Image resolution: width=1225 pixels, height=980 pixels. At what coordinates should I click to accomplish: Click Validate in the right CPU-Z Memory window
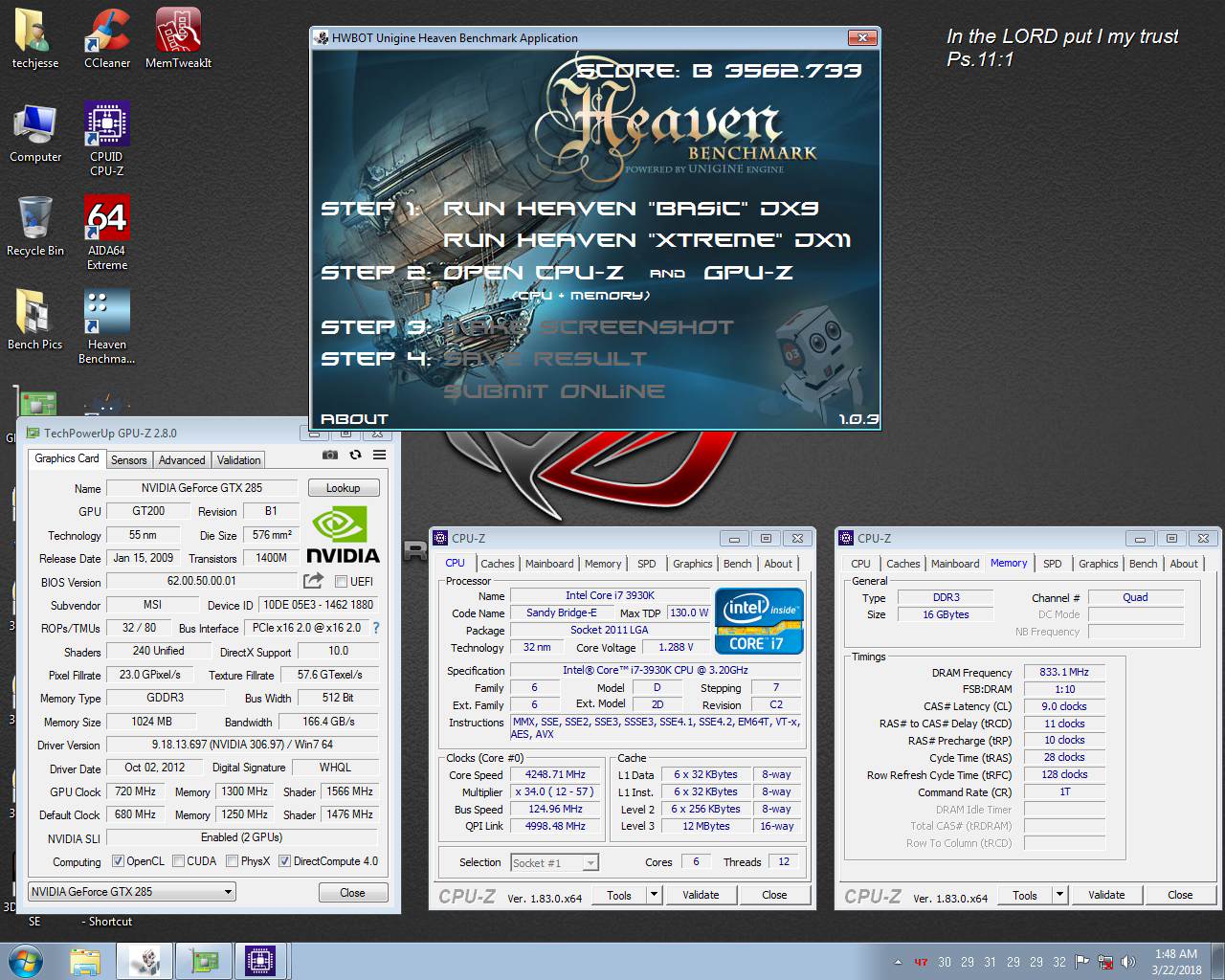1106,895
